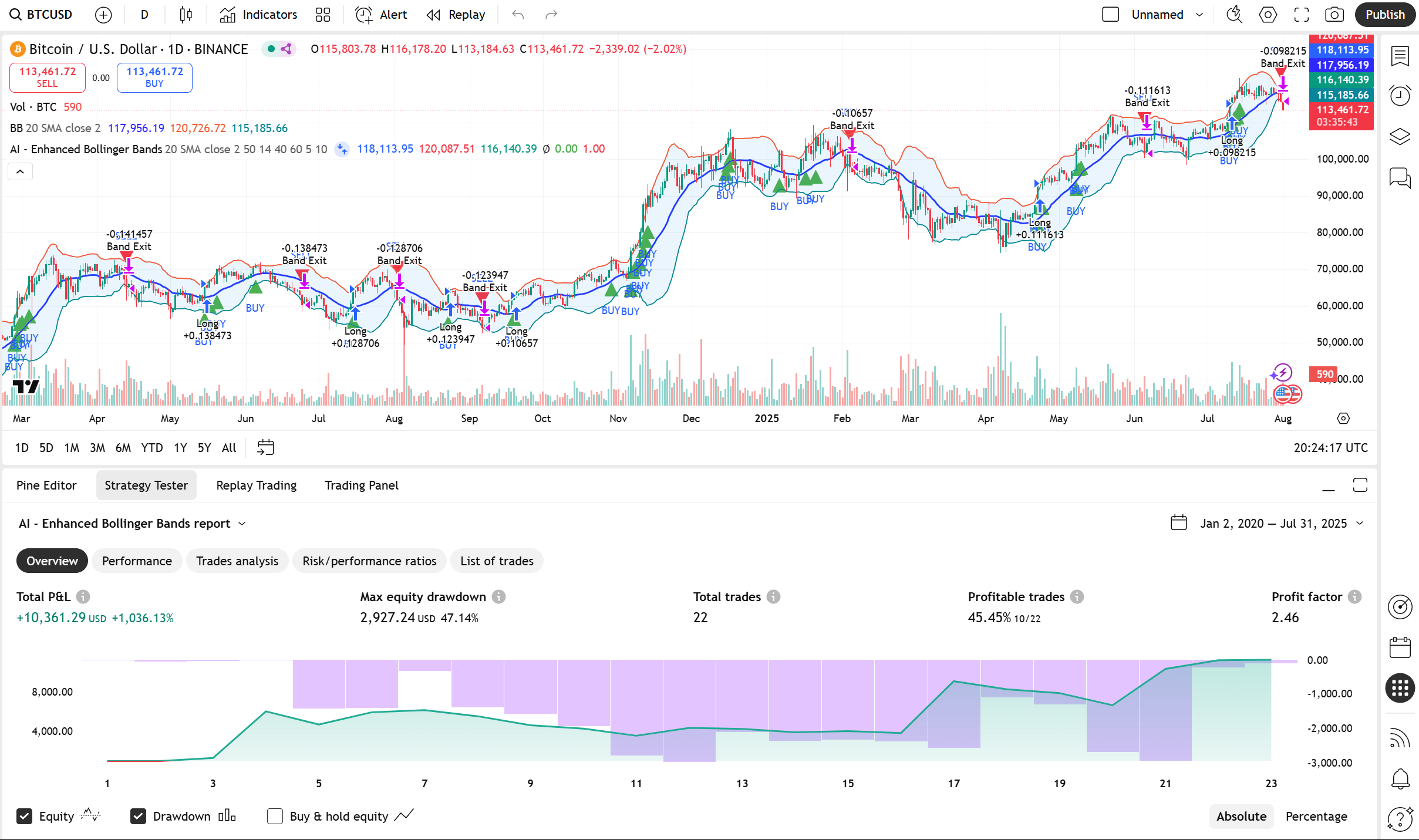Select the YTD time range
Viewport: 1419px width, 840px height.
152,448
